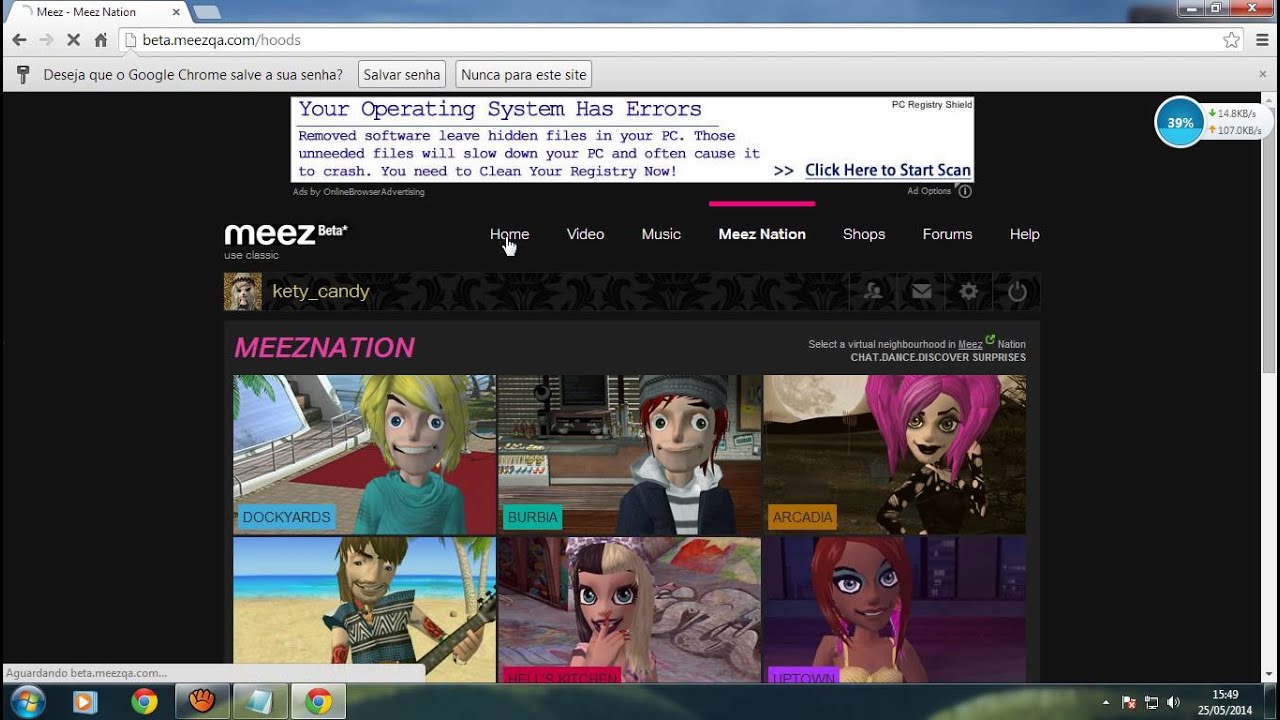Click the MEEZNATION heading

tap(324, 347)
